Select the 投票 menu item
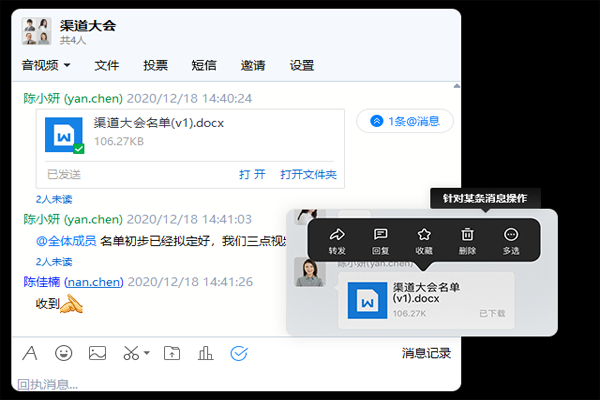Viewport: 600px width, 400px height. point(155,66)
